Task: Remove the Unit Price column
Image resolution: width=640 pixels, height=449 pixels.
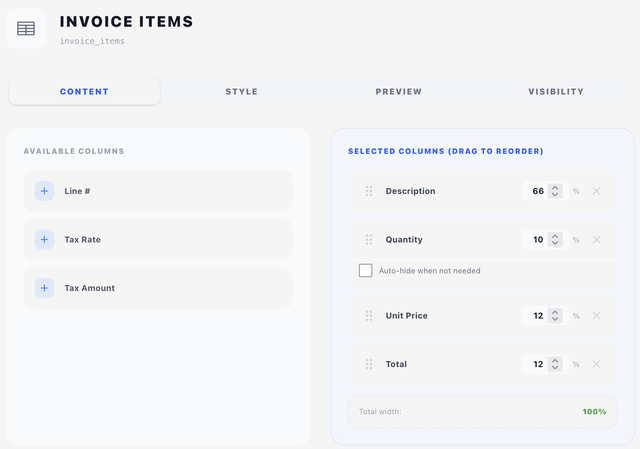Action: pos(596,316)
